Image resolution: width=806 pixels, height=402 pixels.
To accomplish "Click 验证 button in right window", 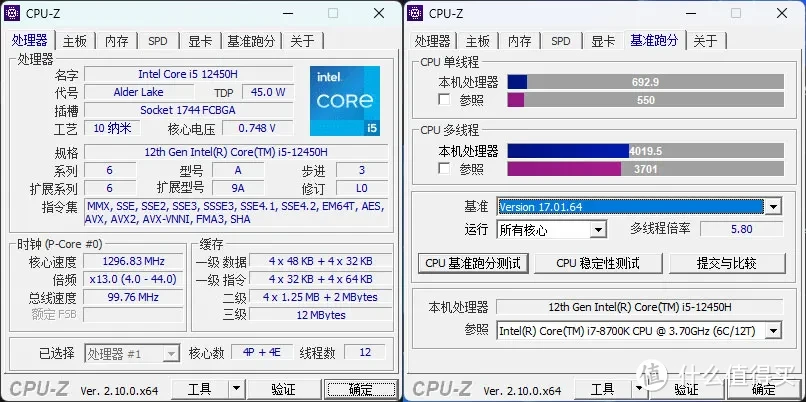I will click(686, 389).
